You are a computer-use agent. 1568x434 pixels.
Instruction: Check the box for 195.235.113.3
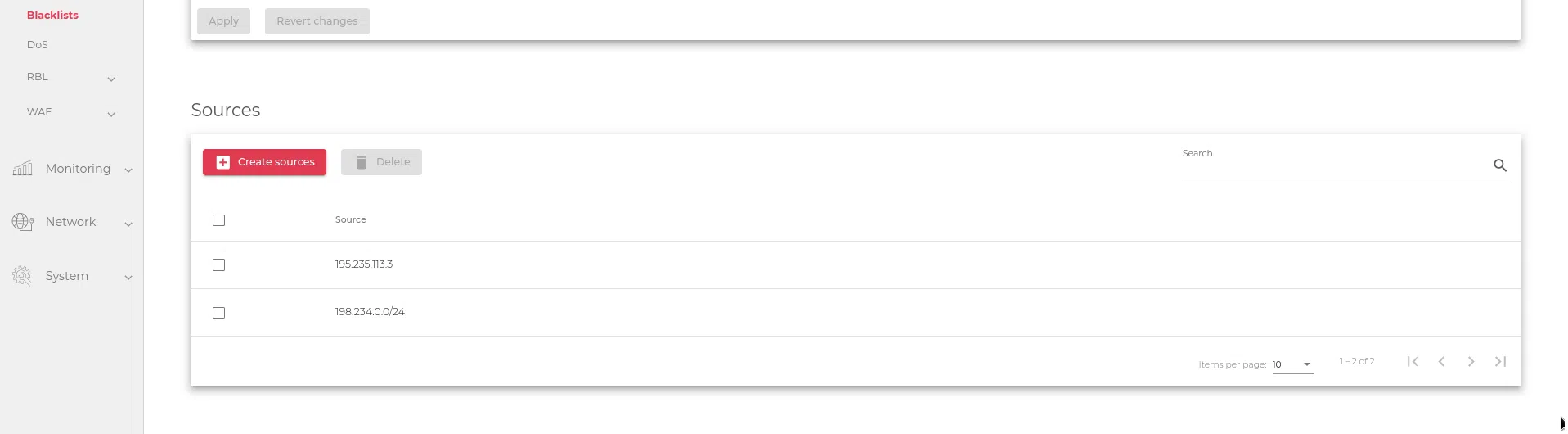(218, 265)
